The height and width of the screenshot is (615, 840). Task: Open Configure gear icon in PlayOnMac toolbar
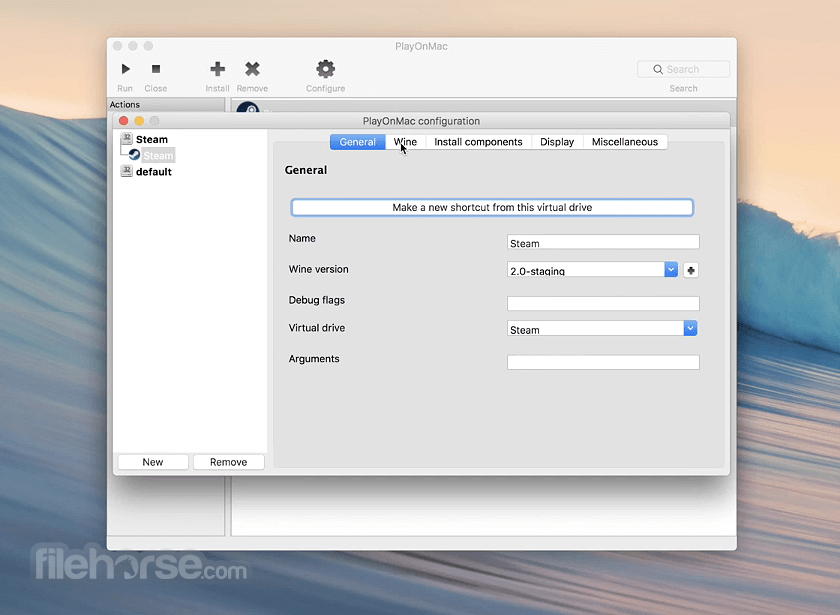[x=325, y=69]
